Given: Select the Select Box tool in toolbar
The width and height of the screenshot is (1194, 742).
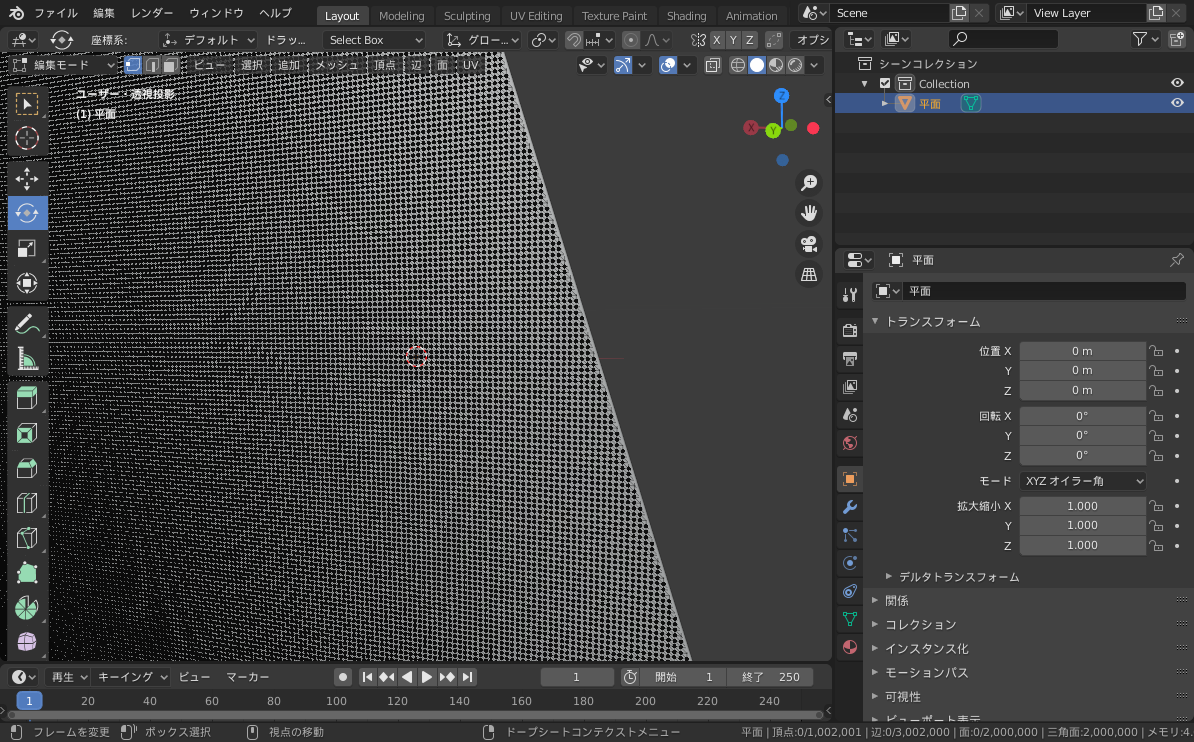Looking at the screenshot, I should click(x=27, y=104).
